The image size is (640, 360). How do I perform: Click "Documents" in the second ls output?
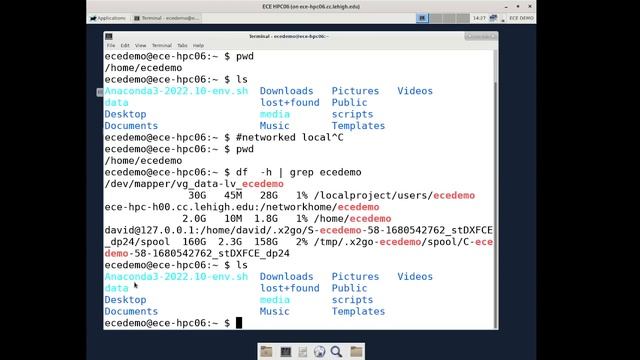[131, 311]
